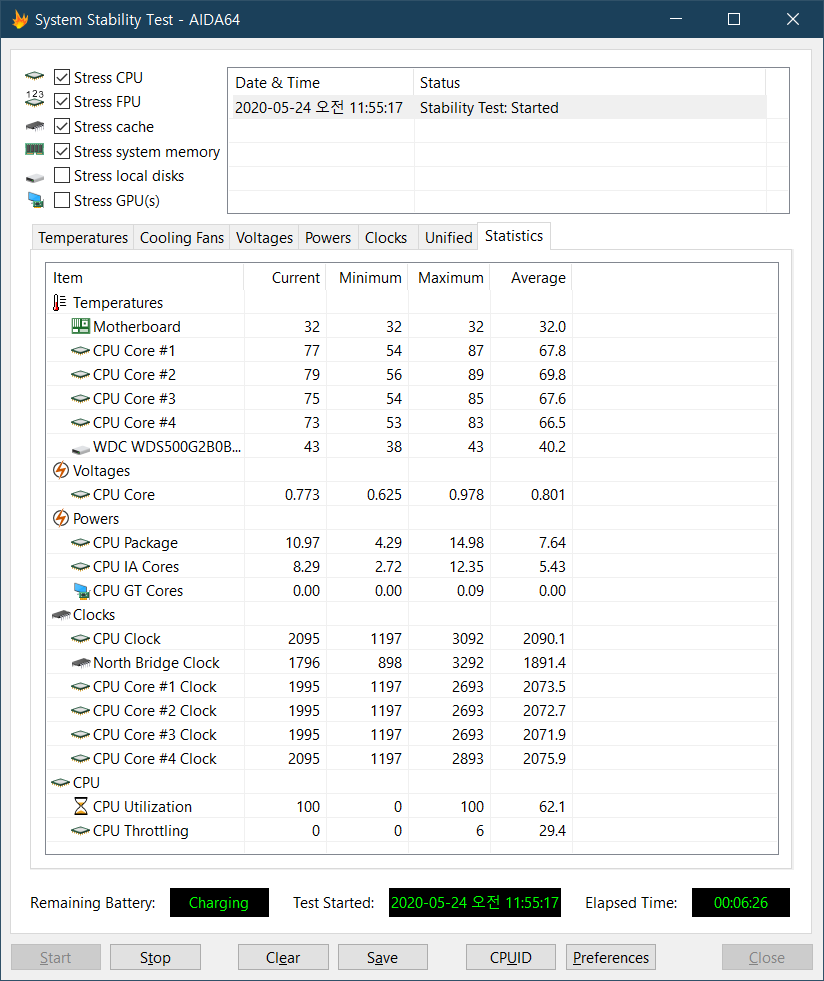
Task: Uncheck the Stress system memory checkbox
Action: (x=61, y=151)
